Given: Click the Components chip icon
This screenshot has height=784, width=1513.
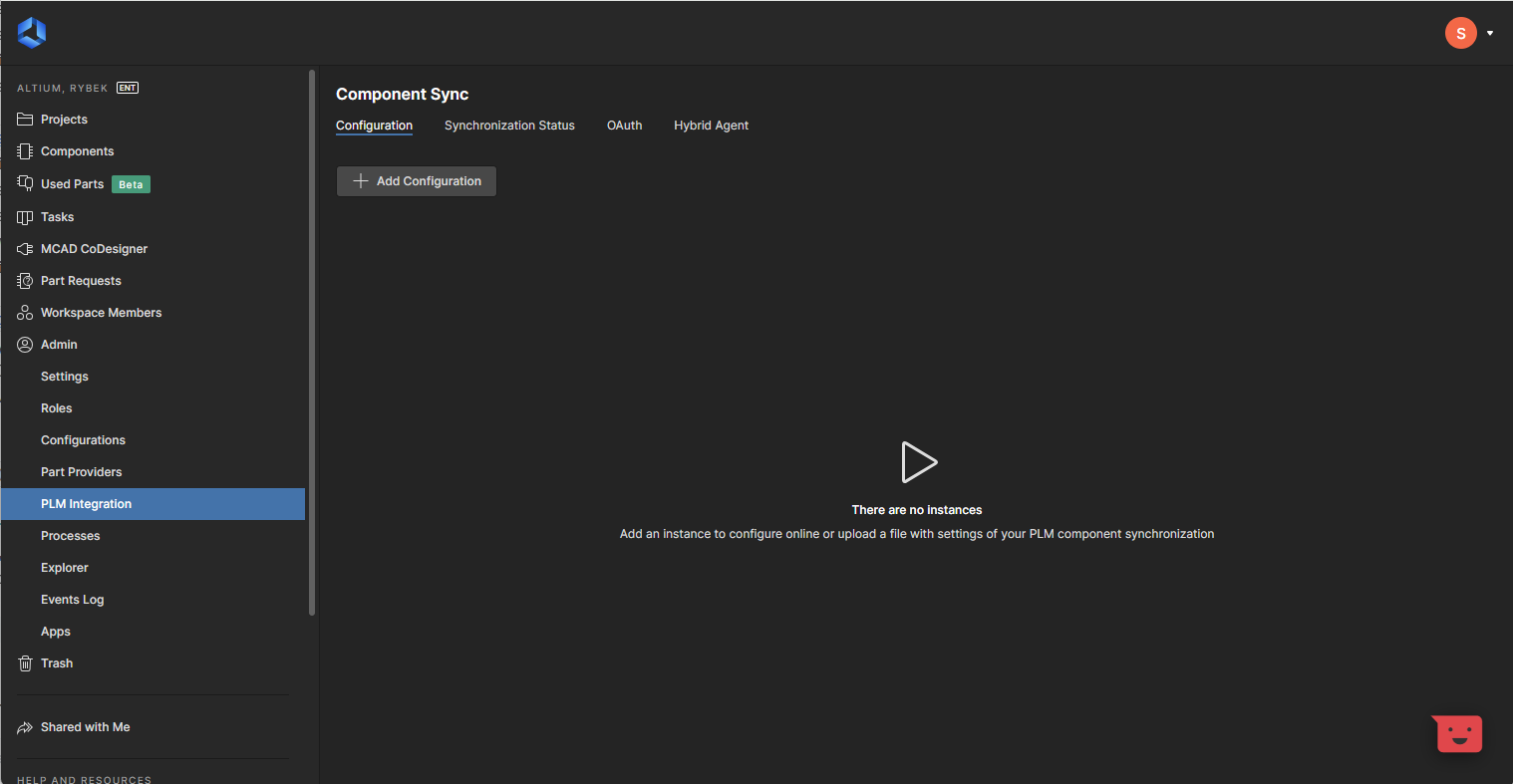Looking at the screenshot, I should 25,151.
